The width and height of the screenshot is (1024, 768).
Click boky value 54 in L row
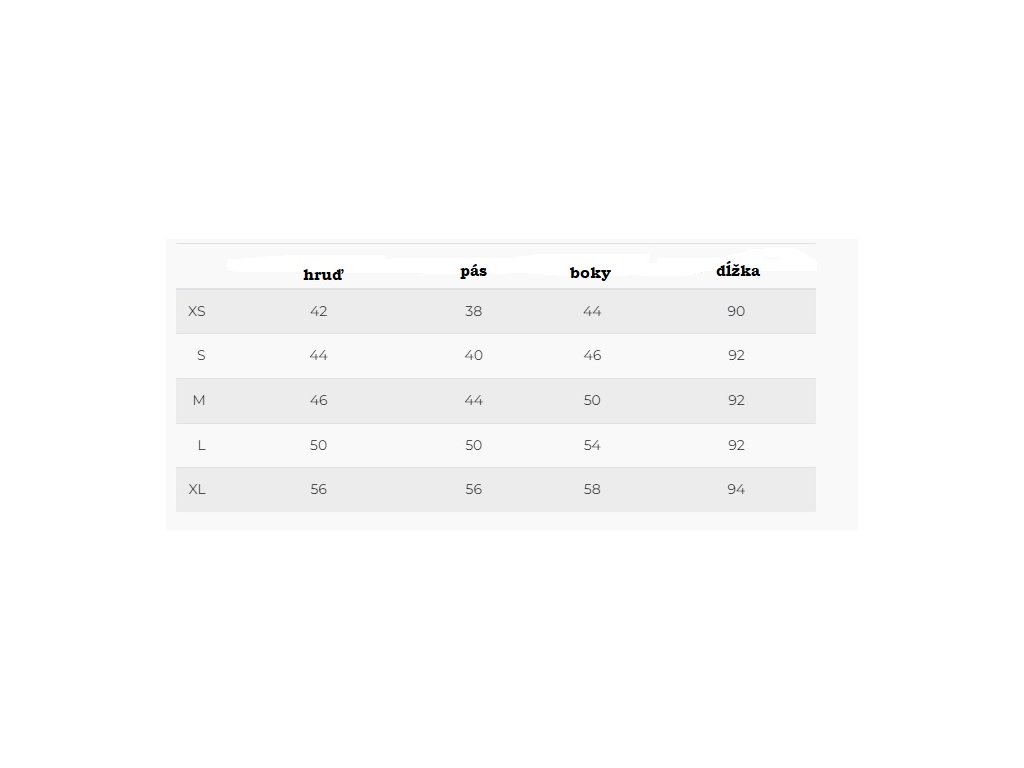click(x=592, y=445)
